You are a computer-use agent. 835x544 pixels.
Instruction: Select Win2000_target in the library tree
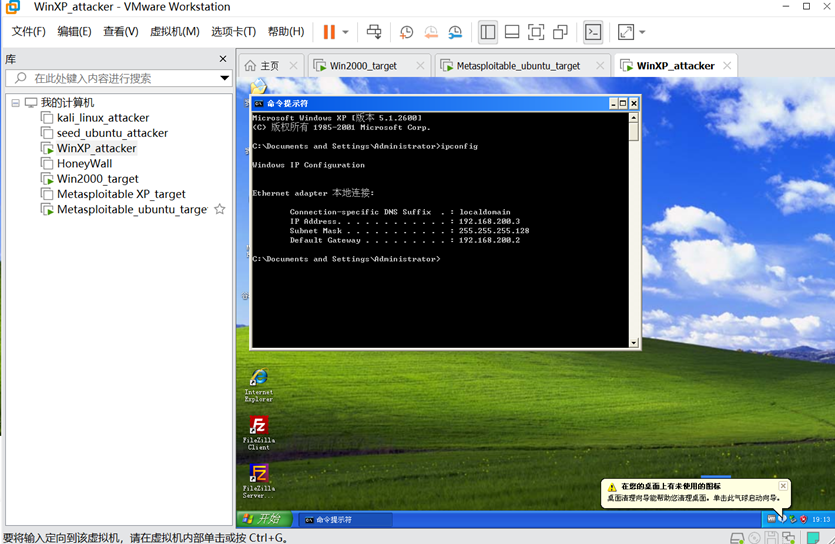coord(91,179)
